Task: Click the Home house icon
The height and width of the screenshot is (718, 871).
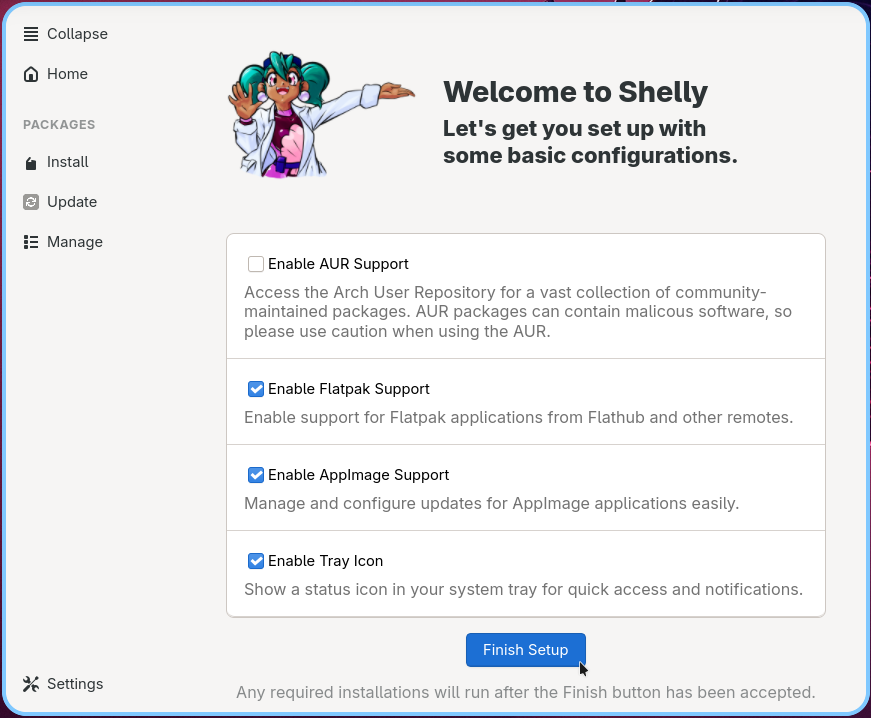Action: [x=31, y=74]
